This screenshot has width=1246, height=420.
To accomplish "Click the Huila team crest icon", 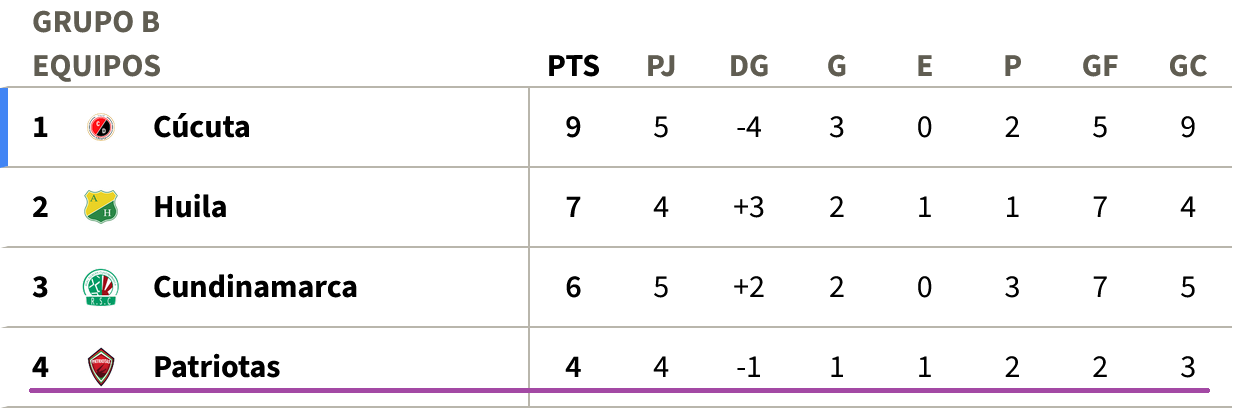I will pos(101,207).
